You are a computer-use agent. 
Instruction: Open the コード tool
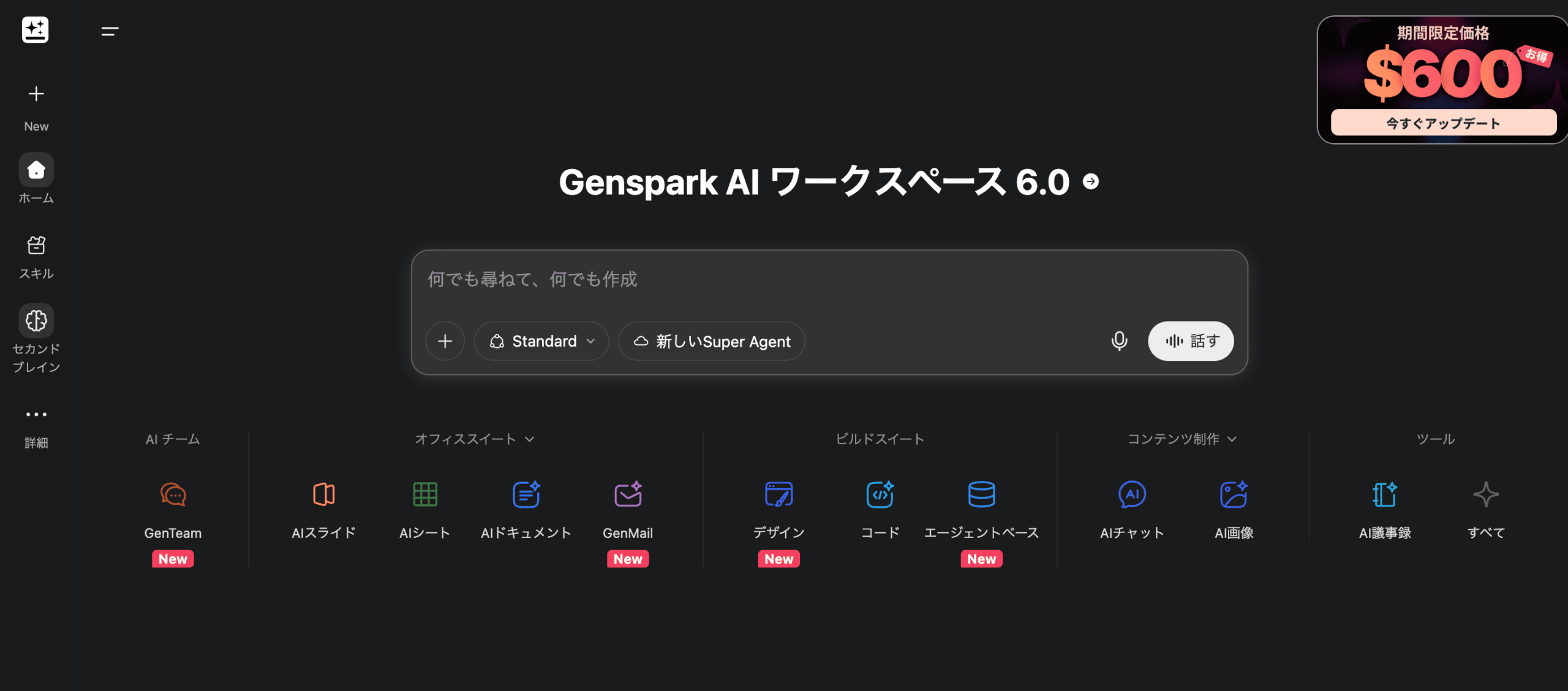[880, 510]
